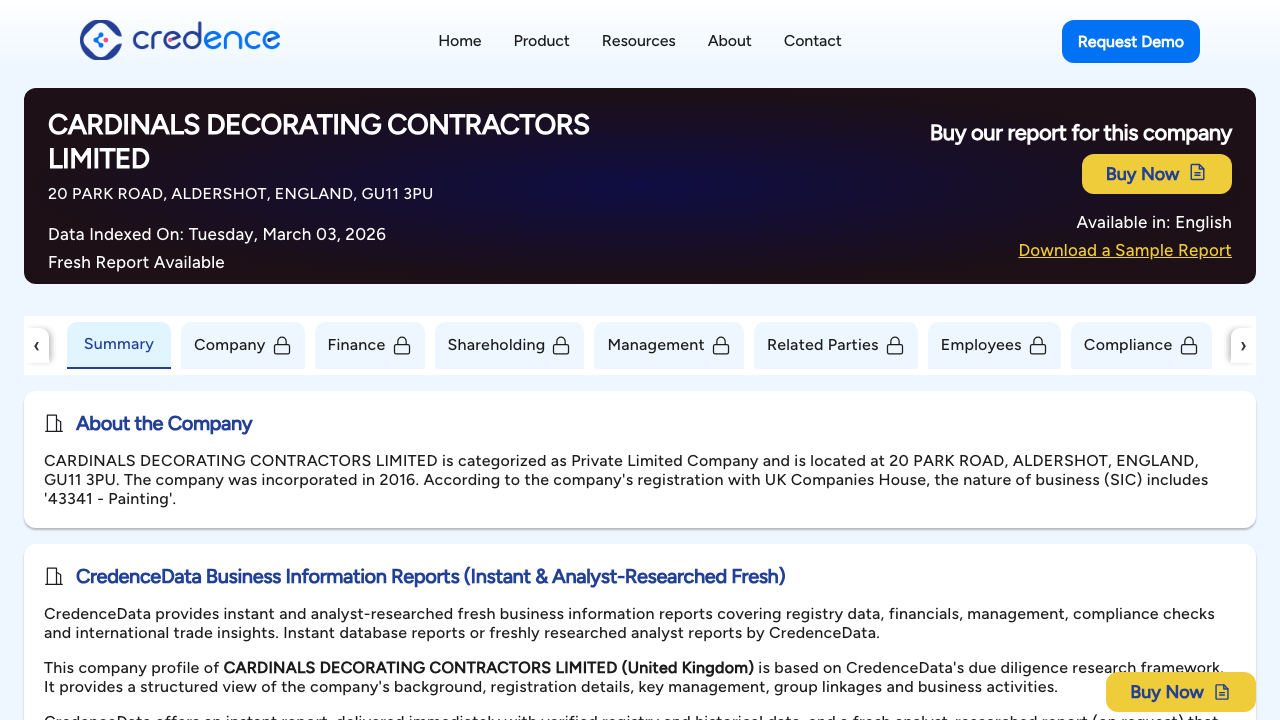Viewport: 1280px width, 720px height.
Task: Click the document icon beside CredenceData Business Information Reports
Action: click(54, 576)
